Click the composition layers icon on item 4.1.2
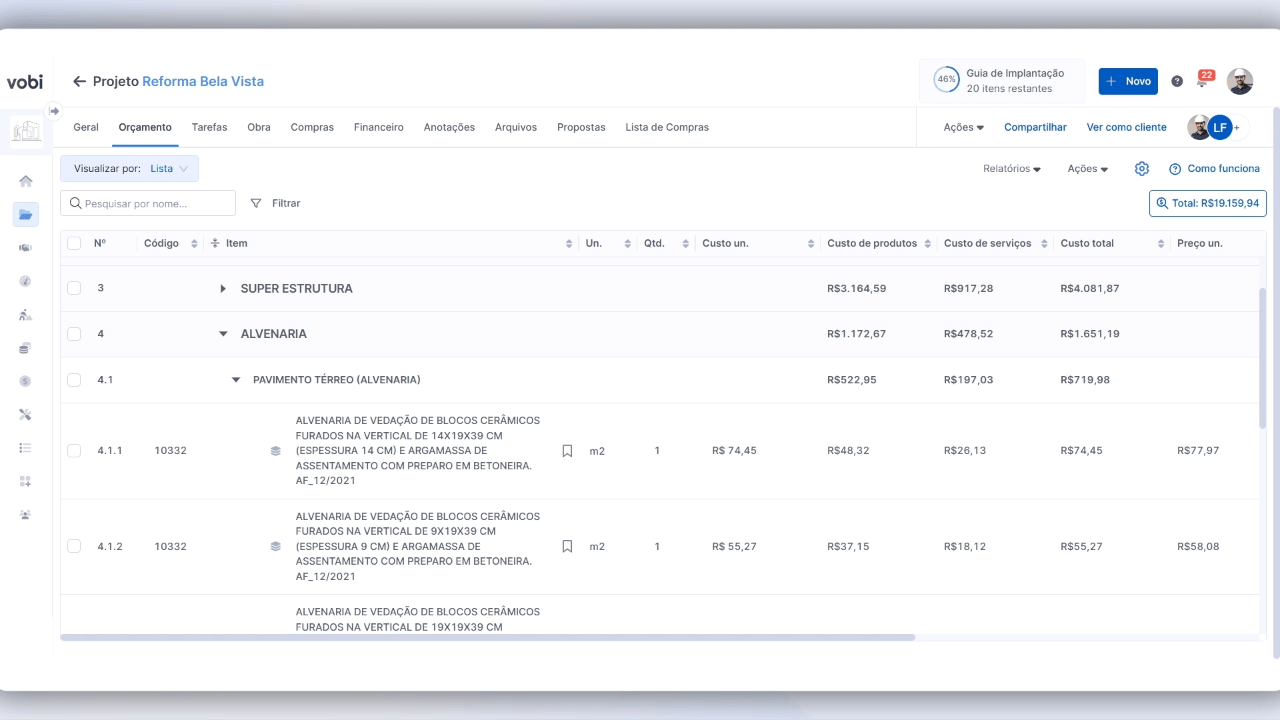 coord(275,547)
